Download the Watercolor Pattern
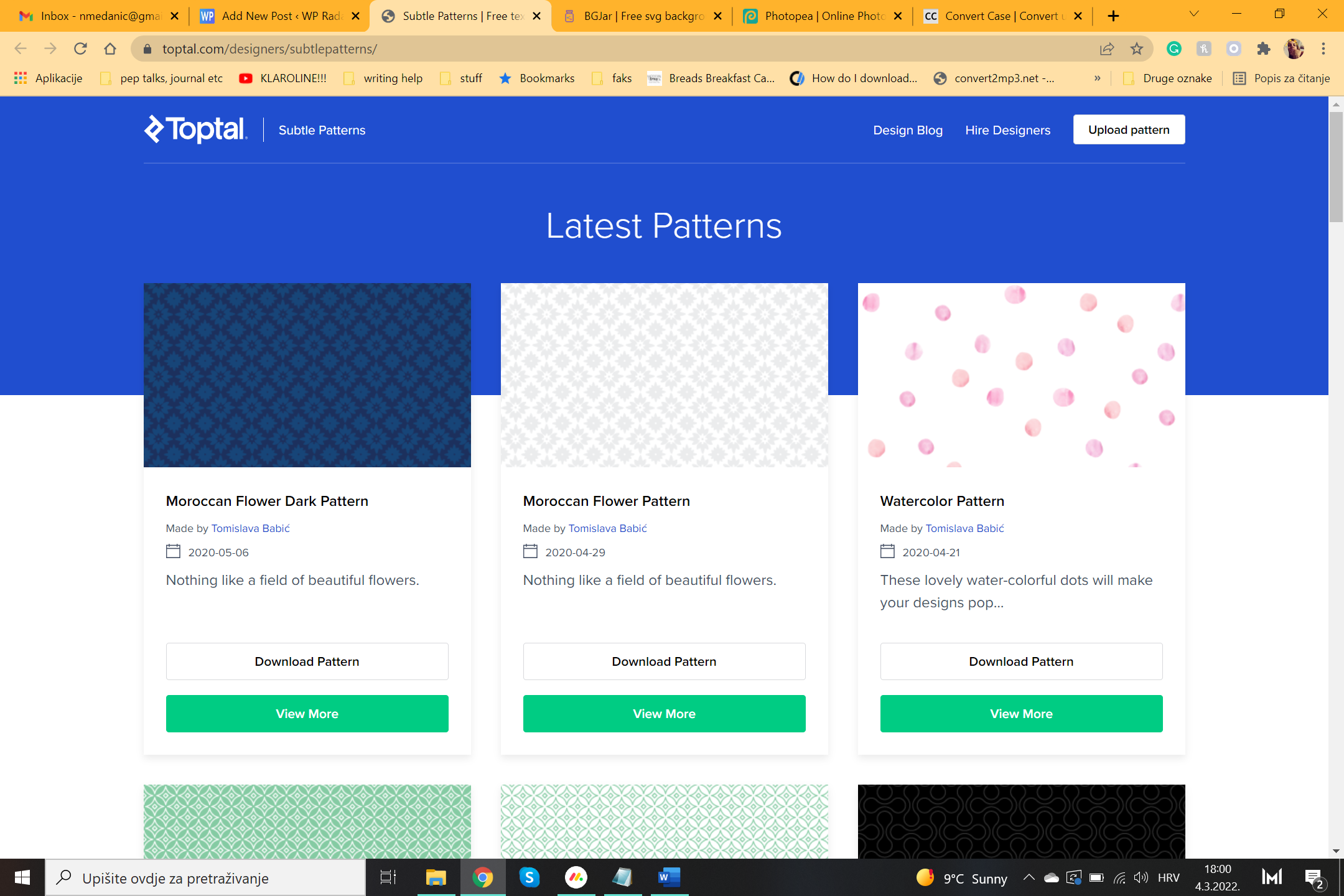1344x896 pixels. pyautogui.click(x=1020, y=661)
